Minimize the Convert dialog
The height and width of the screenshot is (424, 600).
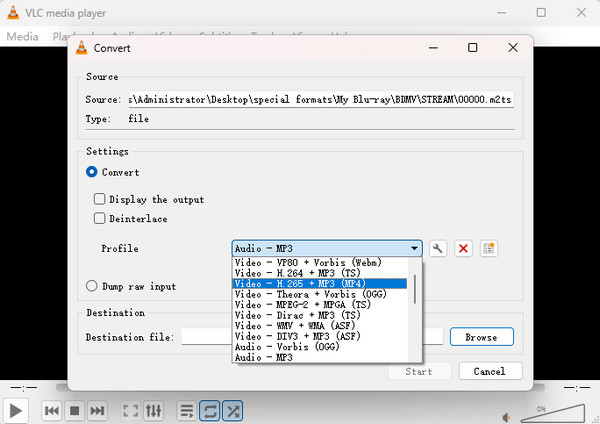coord(433,48)
